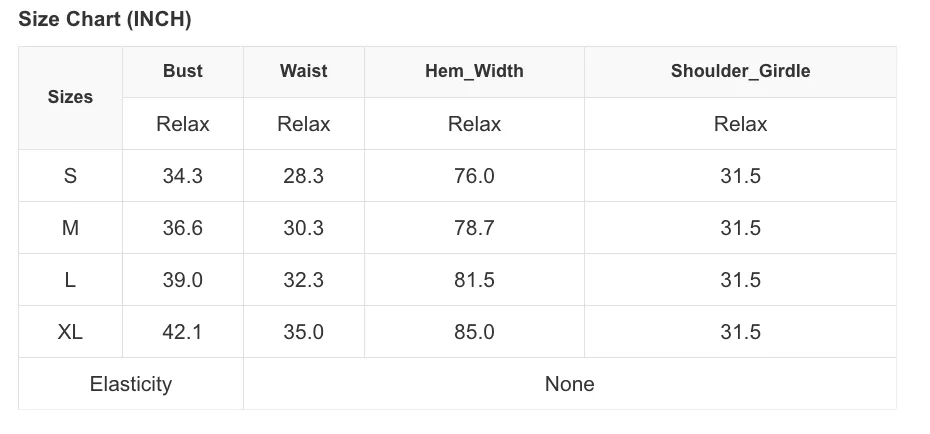Select the Hem_Width column header
930x434 pixels.
[474, 71]
